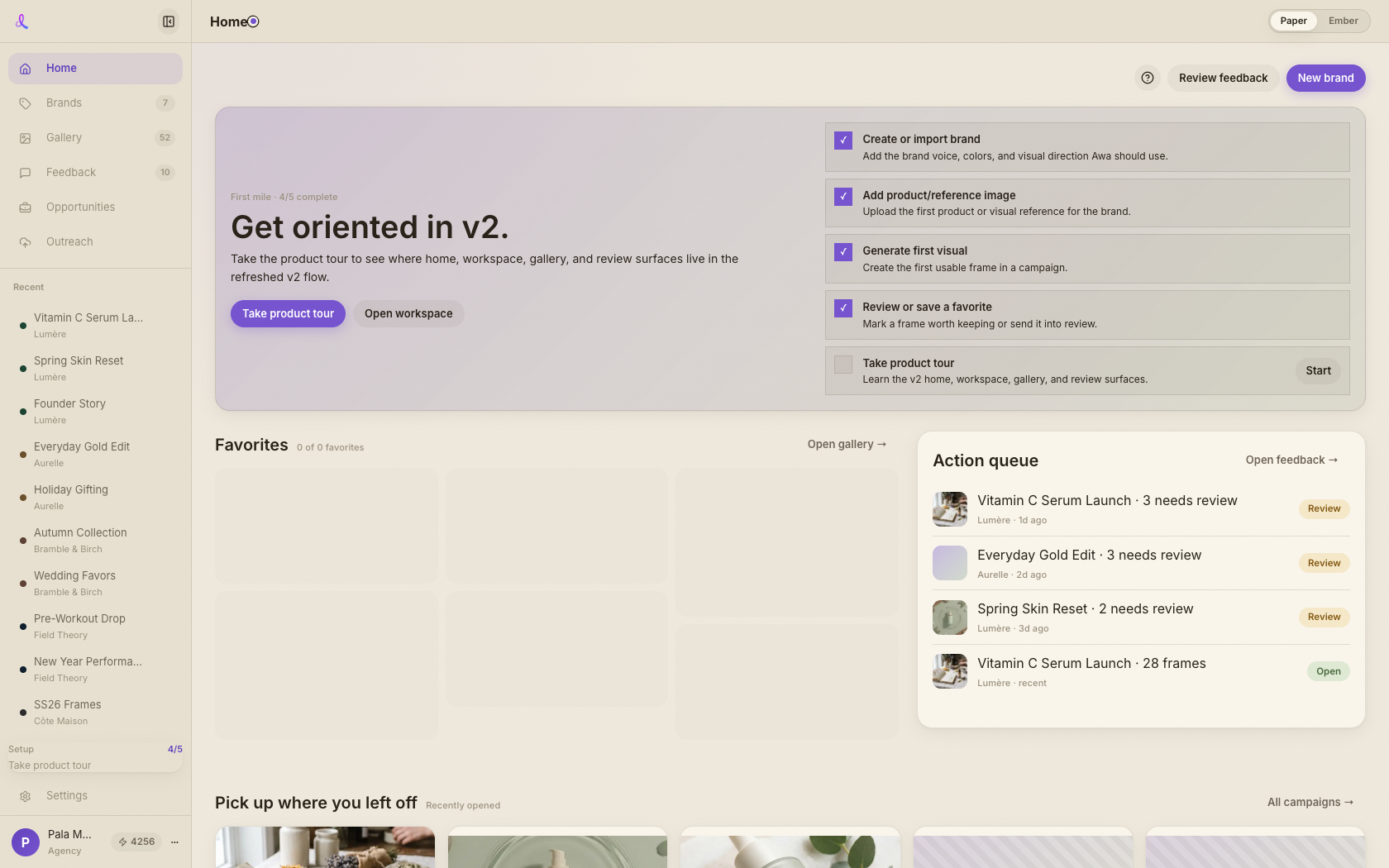
Task: Click the P user avatar
Action: pos(26,842)
